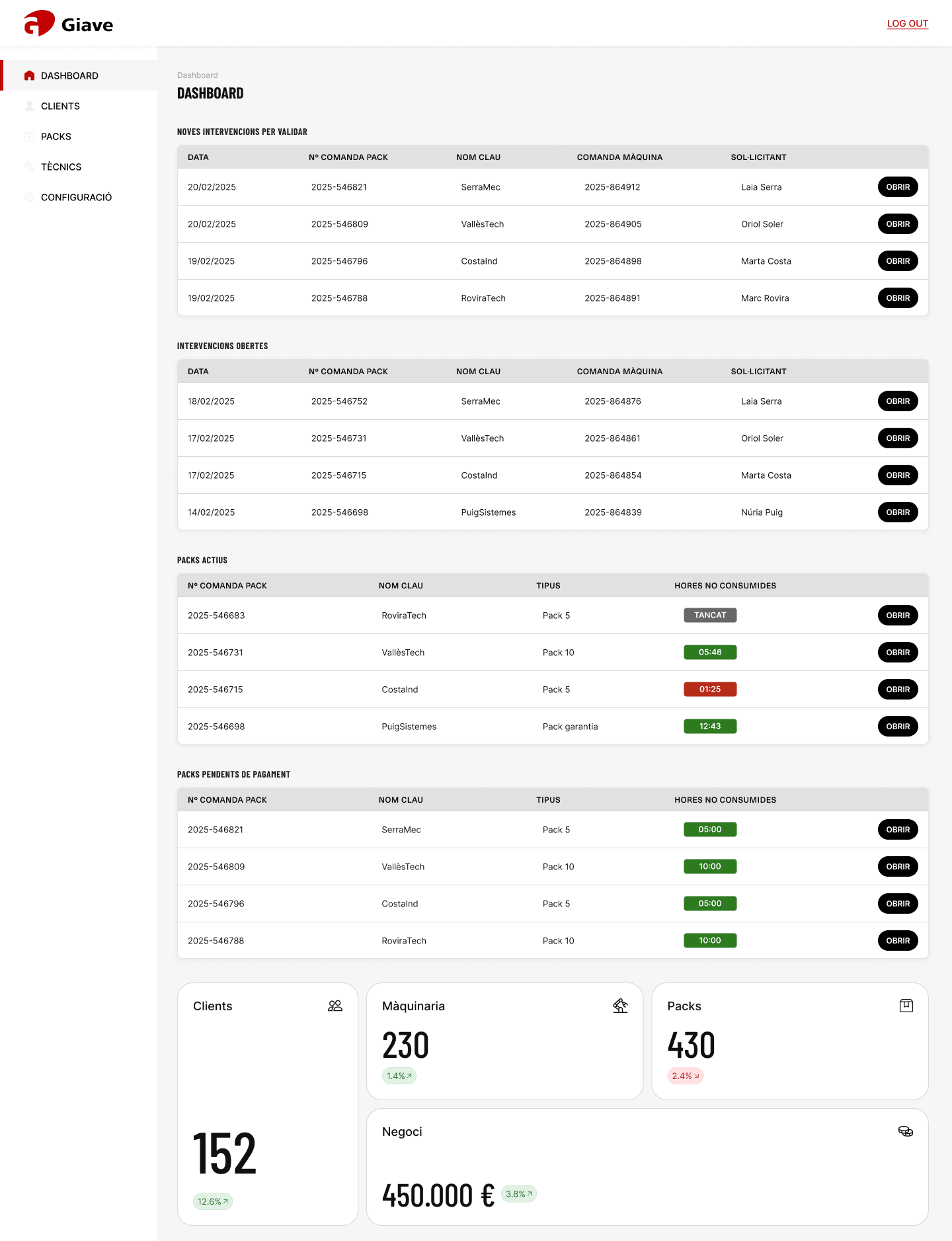Open intervention for pack 2025-546821 to validate
The height and width of the screenshot is (1241, 952).
pyautogui.click(x=898, y=187)
